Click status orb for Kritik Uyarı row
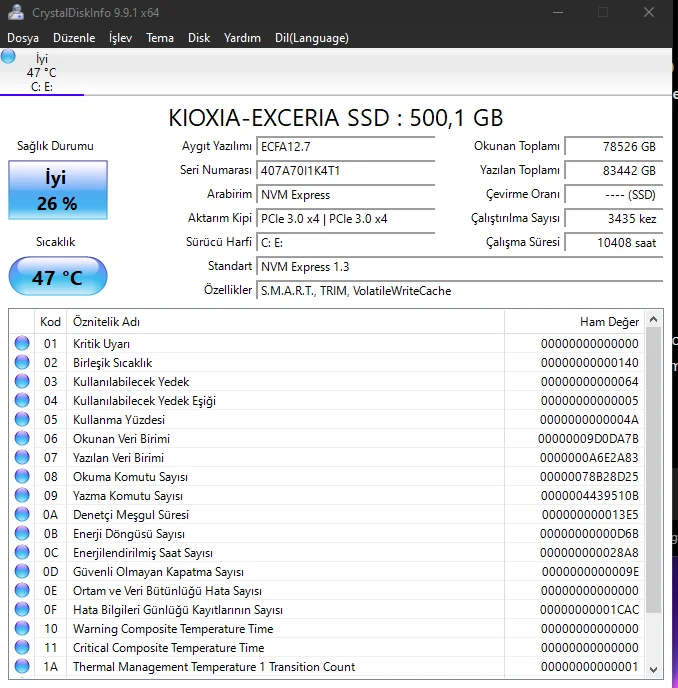678x688 pixels. 22,343
